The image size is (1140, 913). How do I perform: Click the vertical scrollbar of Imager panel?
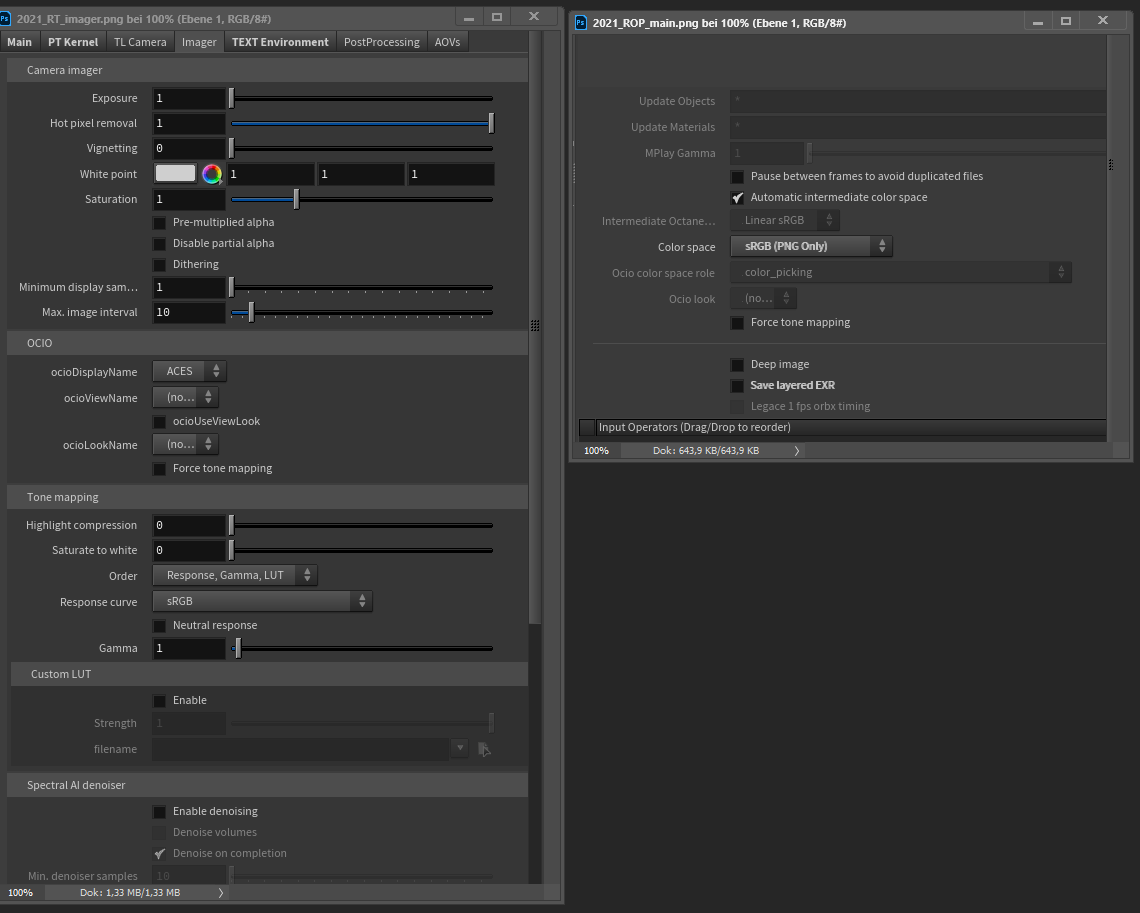[x=535, y=327]
